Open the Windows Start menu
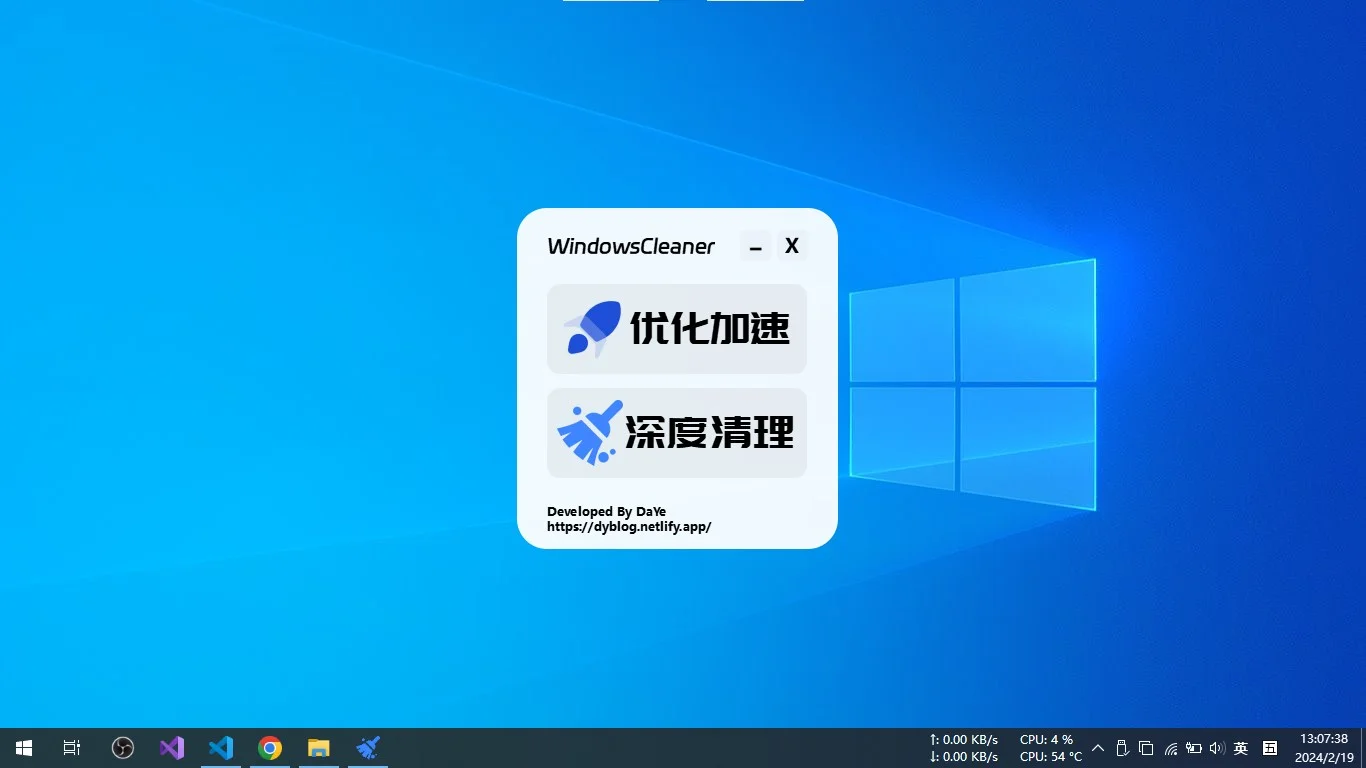Viewport: 1366px width, 768px height. click(24, 748)
